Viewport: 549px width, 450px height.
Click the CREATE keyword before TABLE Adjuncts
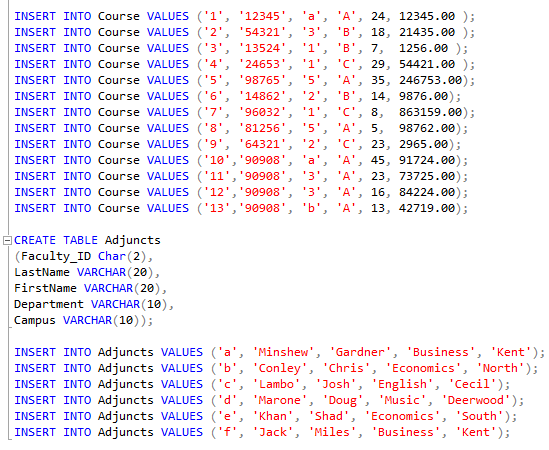(x=35, y=240)
